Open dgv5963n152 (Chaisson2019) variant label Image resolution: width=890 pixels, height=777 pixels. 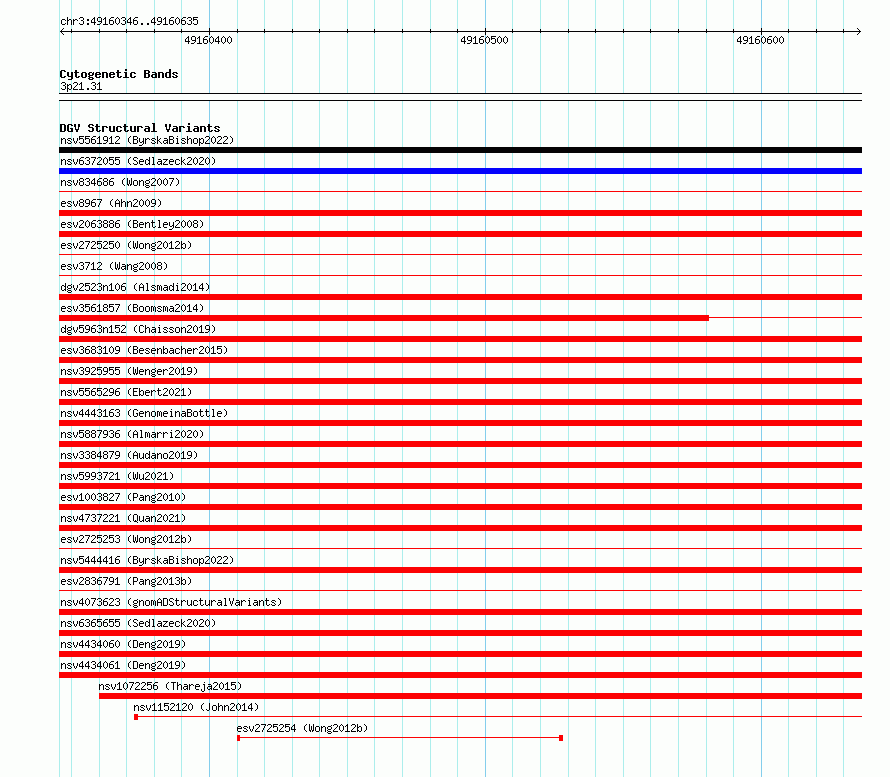coord(138,329)
